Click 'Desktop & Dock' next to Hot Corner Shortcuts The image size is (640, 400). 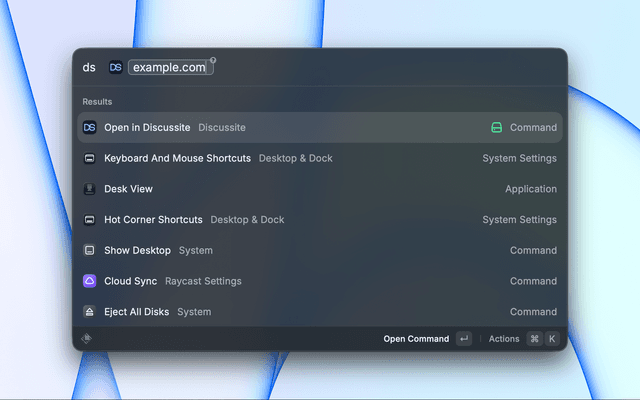point(247,220)
